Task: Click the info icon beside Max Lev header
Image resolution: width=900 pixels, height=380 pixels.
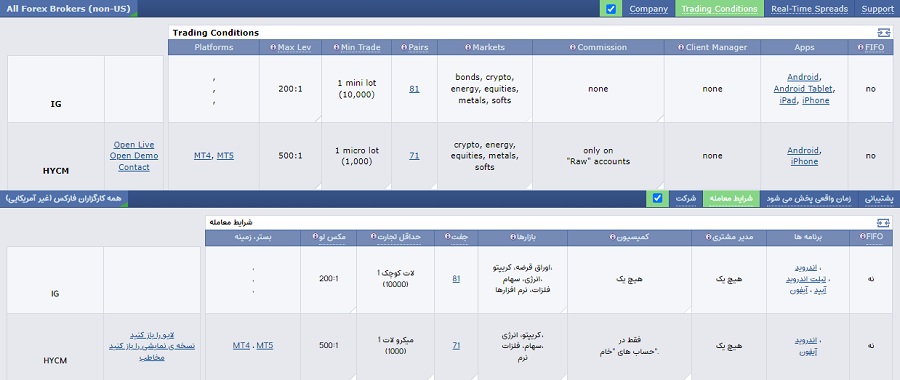Action: point(273,47)
